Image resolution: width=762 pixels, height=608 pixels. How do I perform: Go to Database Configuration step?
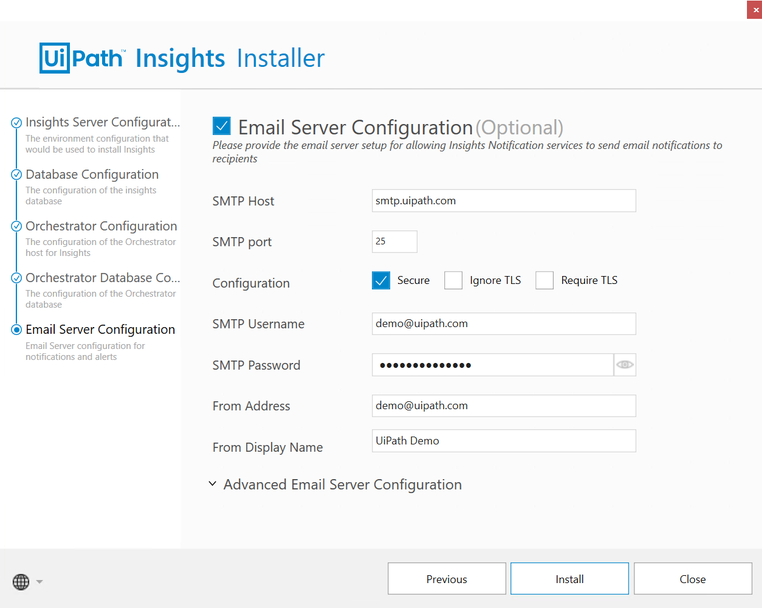pyautogui.click(x=92, y=174)
